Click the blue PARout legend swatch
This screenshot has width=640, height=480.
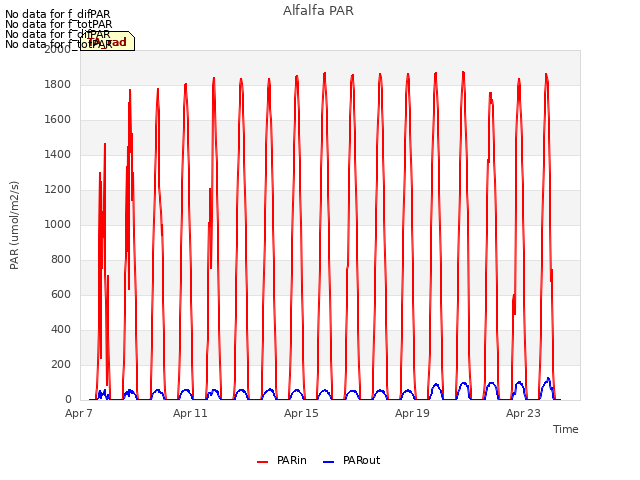[x=329, y=462]
